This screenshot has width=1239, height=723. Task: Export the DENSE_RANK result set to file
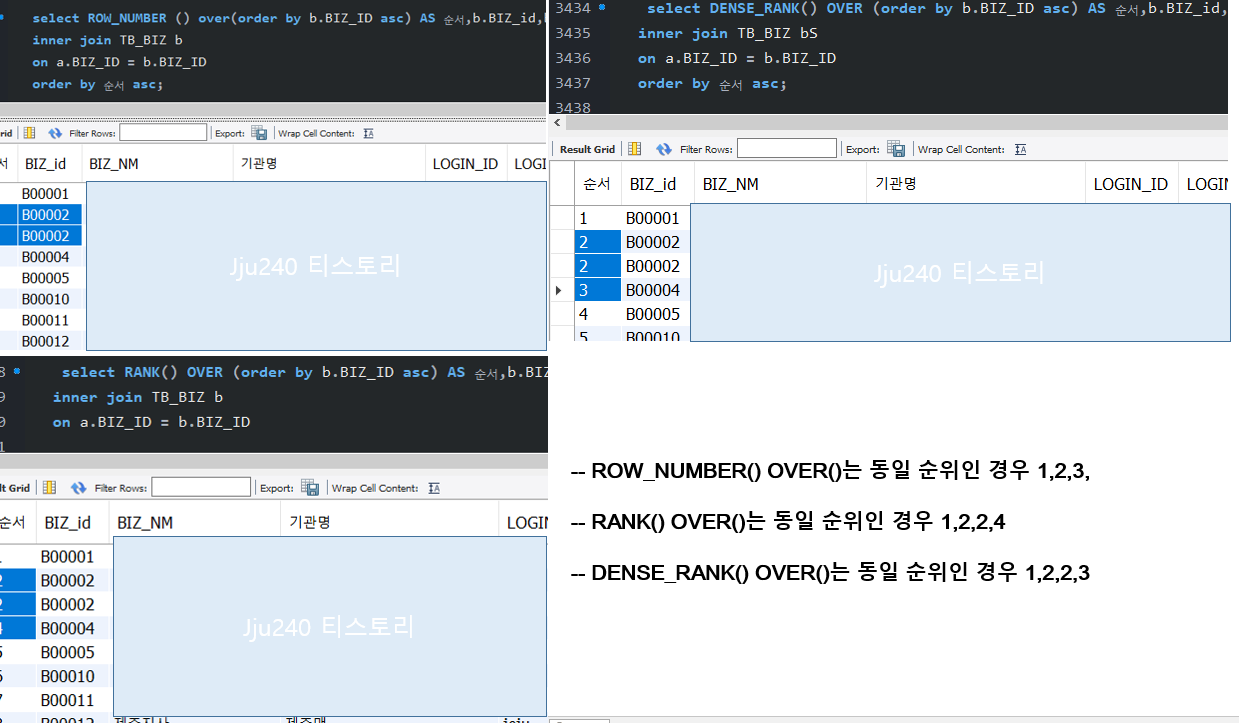(897, 149)
